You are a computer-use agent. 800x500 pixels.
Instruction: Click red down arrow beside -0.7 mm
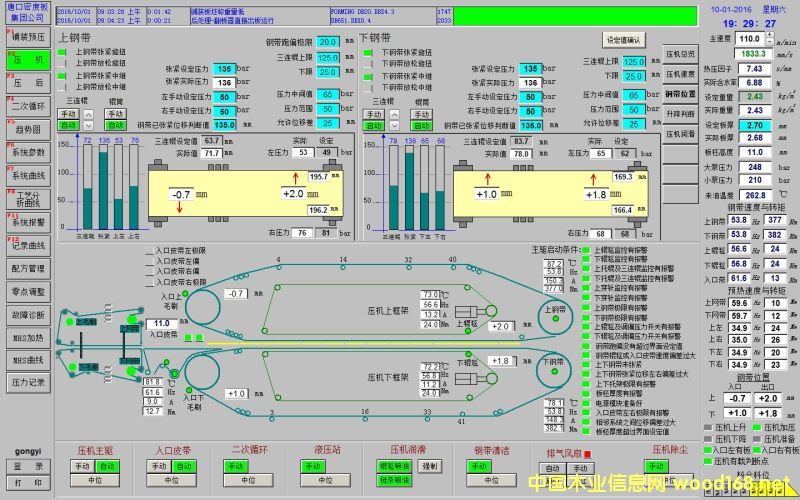coord(180,206)
